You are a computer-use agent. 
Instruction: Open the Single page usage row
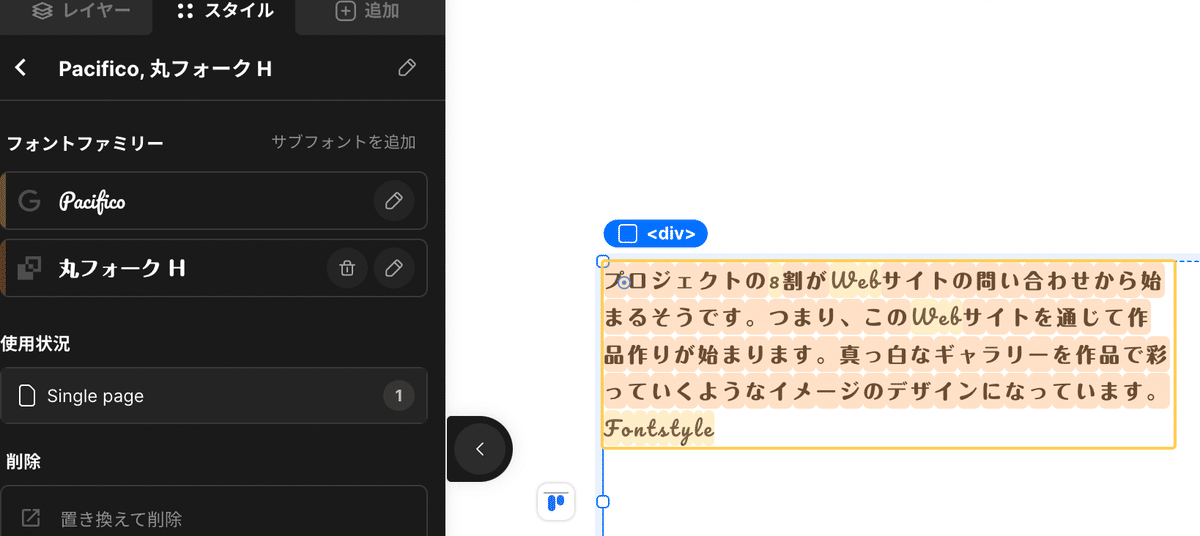click(x=214, y=396)
